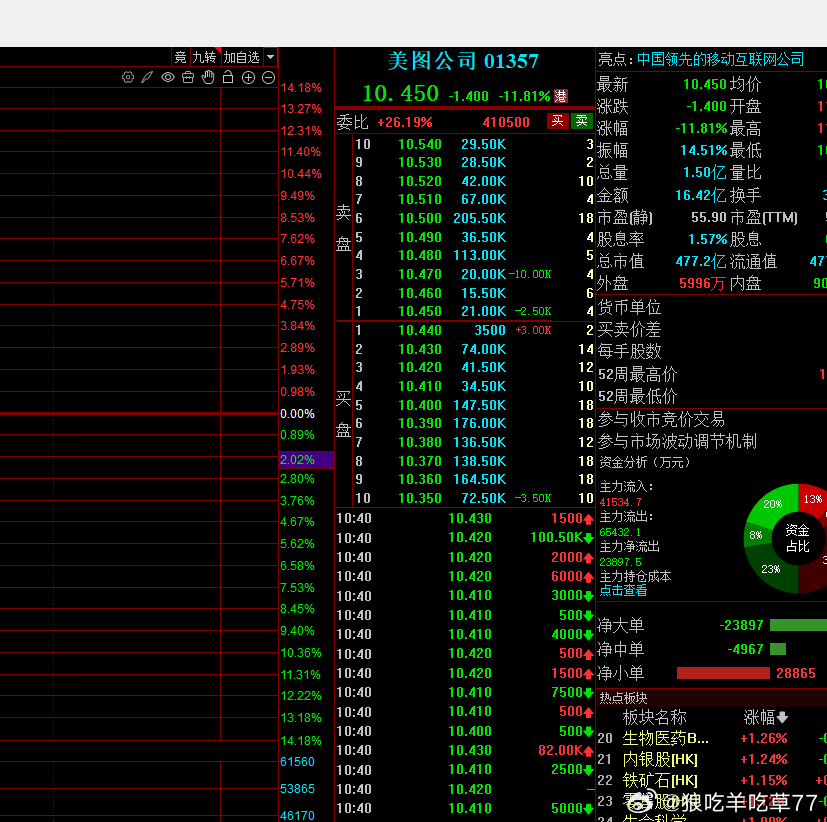Viewport: 827px width, 822px height.
Task: Click the red 买 buy button
Action: pyautogui.click(x=557, y=121)
